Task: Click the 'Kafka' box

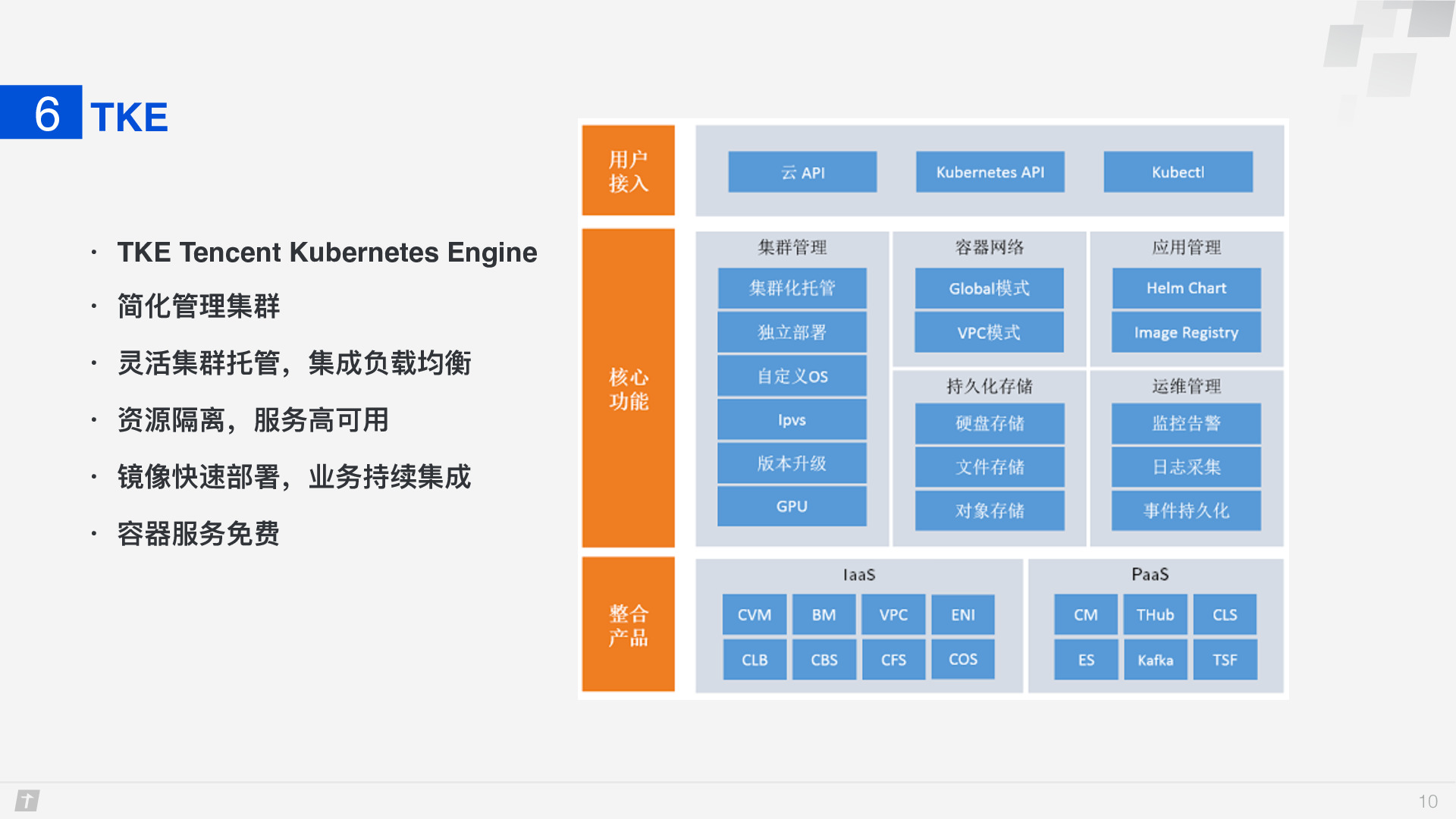Action: click(1155, 660)
